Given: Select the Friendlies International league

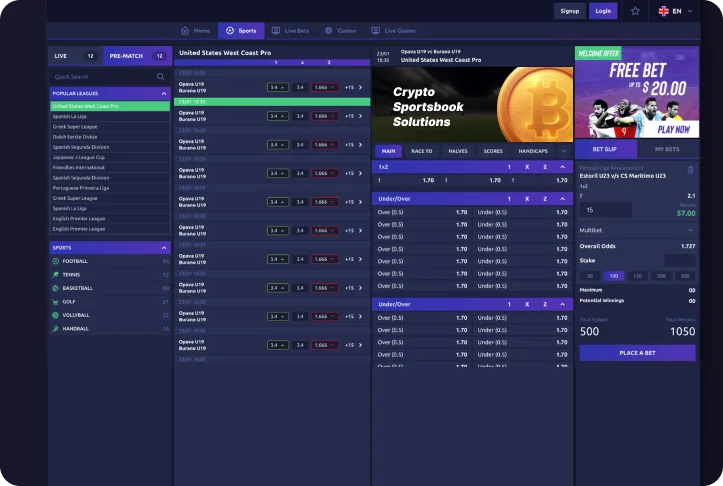Looking at the screenshot, I should [x=110, y=167].
